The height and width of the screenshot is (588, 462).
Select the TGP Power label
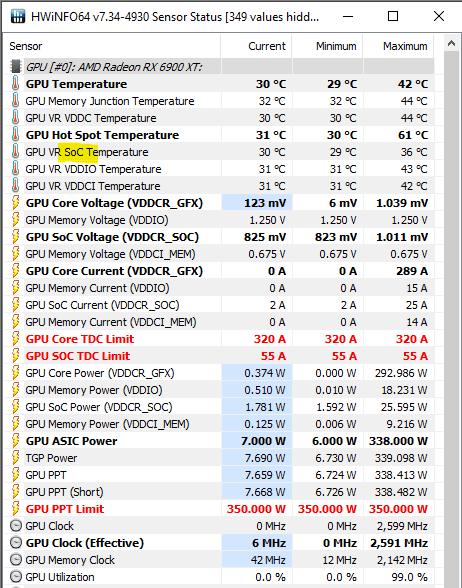click(51, 458)
